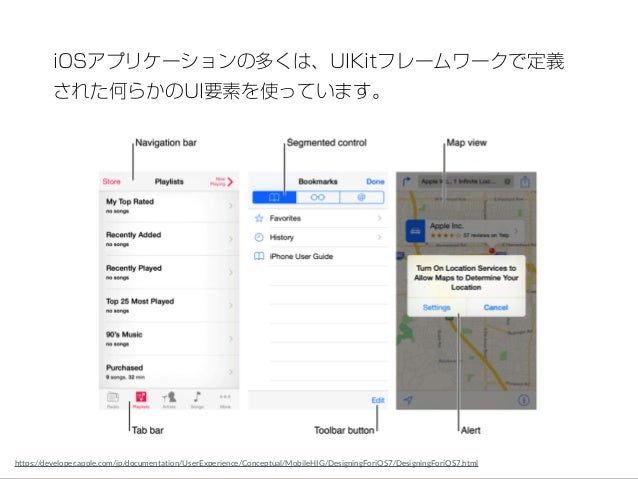The image size is (638, 479).
Task: Tap the info icon in Maps toolbar
Action: [x=524, y=400]
